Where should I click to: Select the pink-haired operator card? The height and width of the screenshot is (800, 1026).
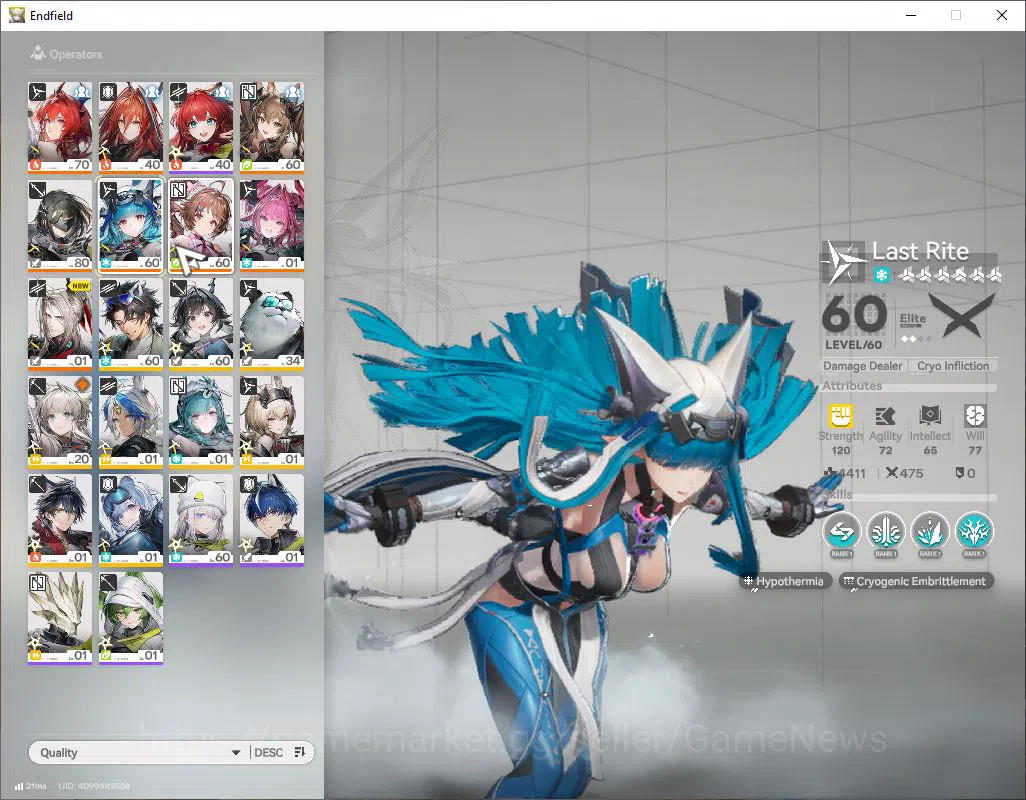tap(272, 226)
